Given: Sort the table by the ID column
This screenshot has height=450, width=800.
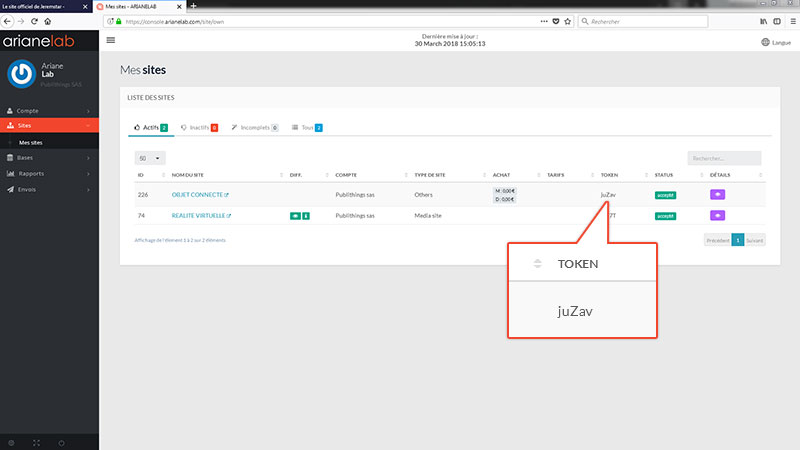Looking at the screenshot, I should pyautogui.click(x=151, y=175).
